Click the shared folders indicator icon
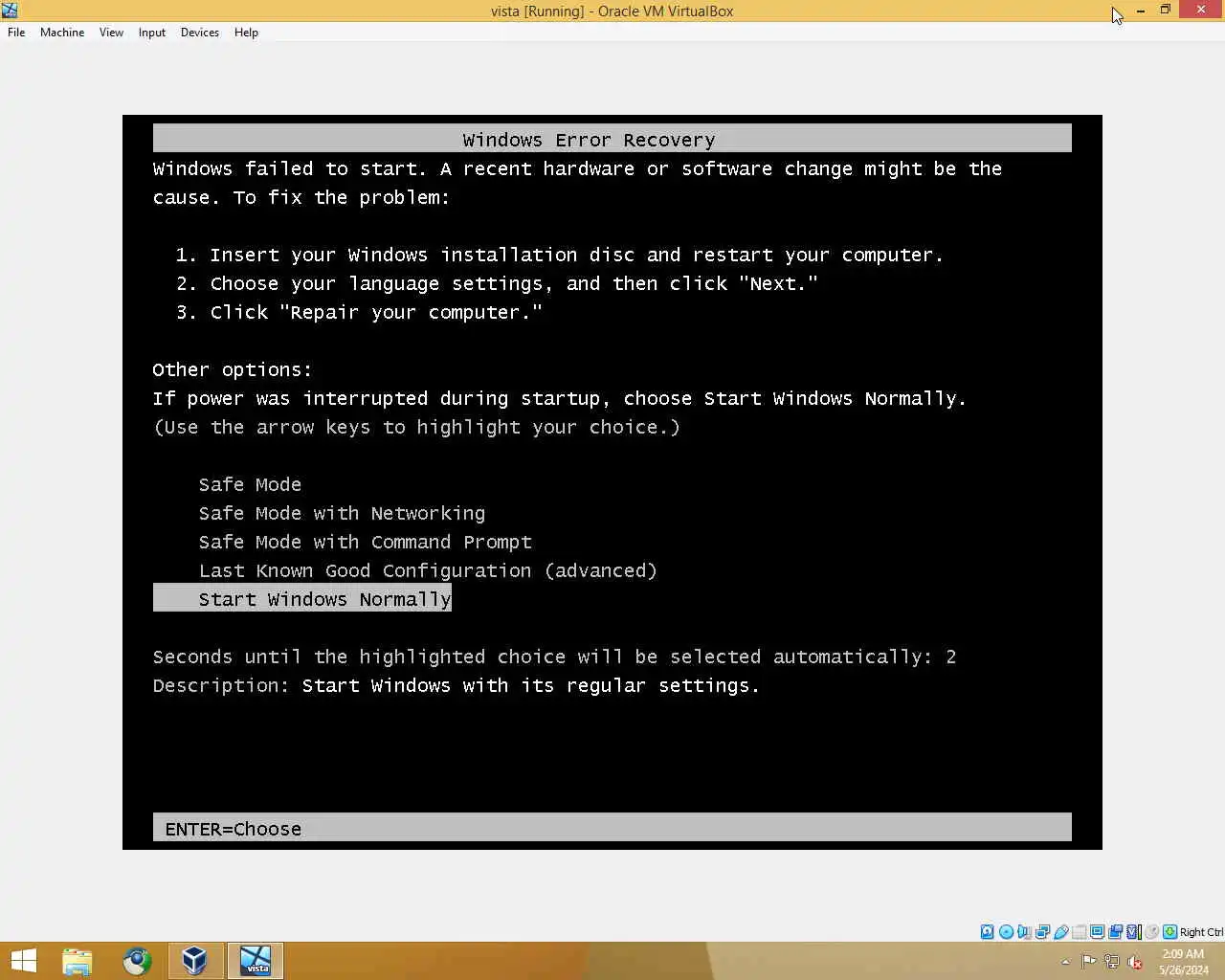 (x=1080, y=931)
